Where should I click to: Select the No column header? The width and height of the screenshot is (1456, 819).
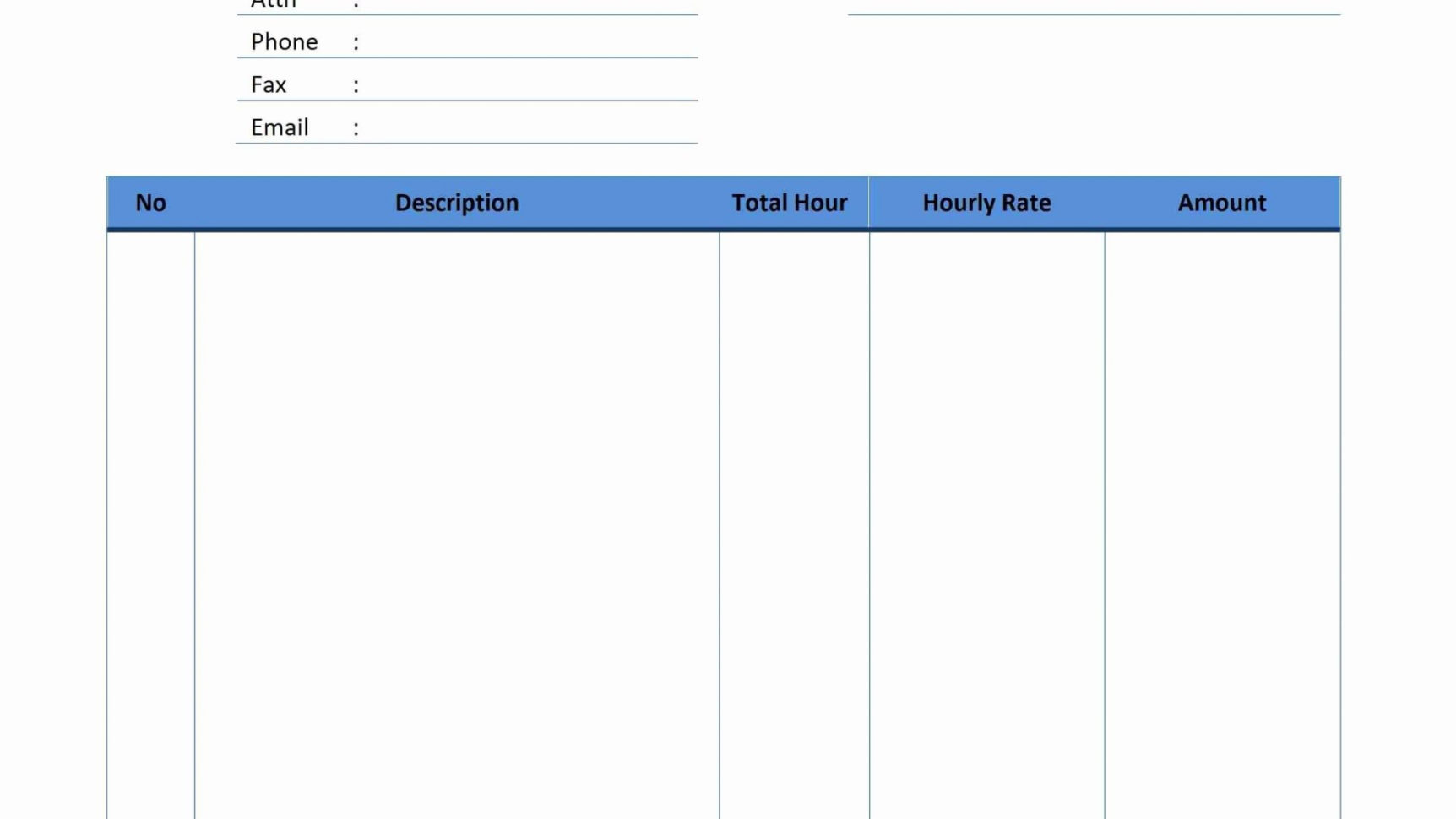pos(150,203)
